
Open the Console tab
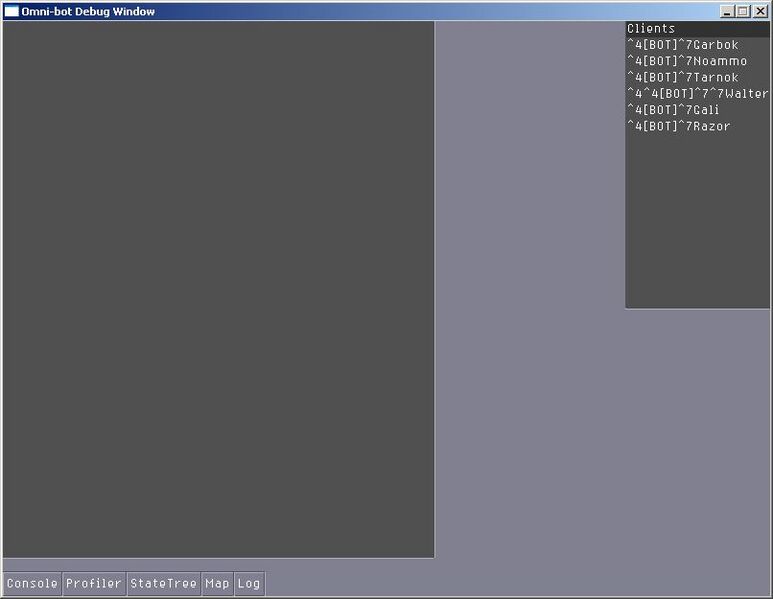(32, 584)
